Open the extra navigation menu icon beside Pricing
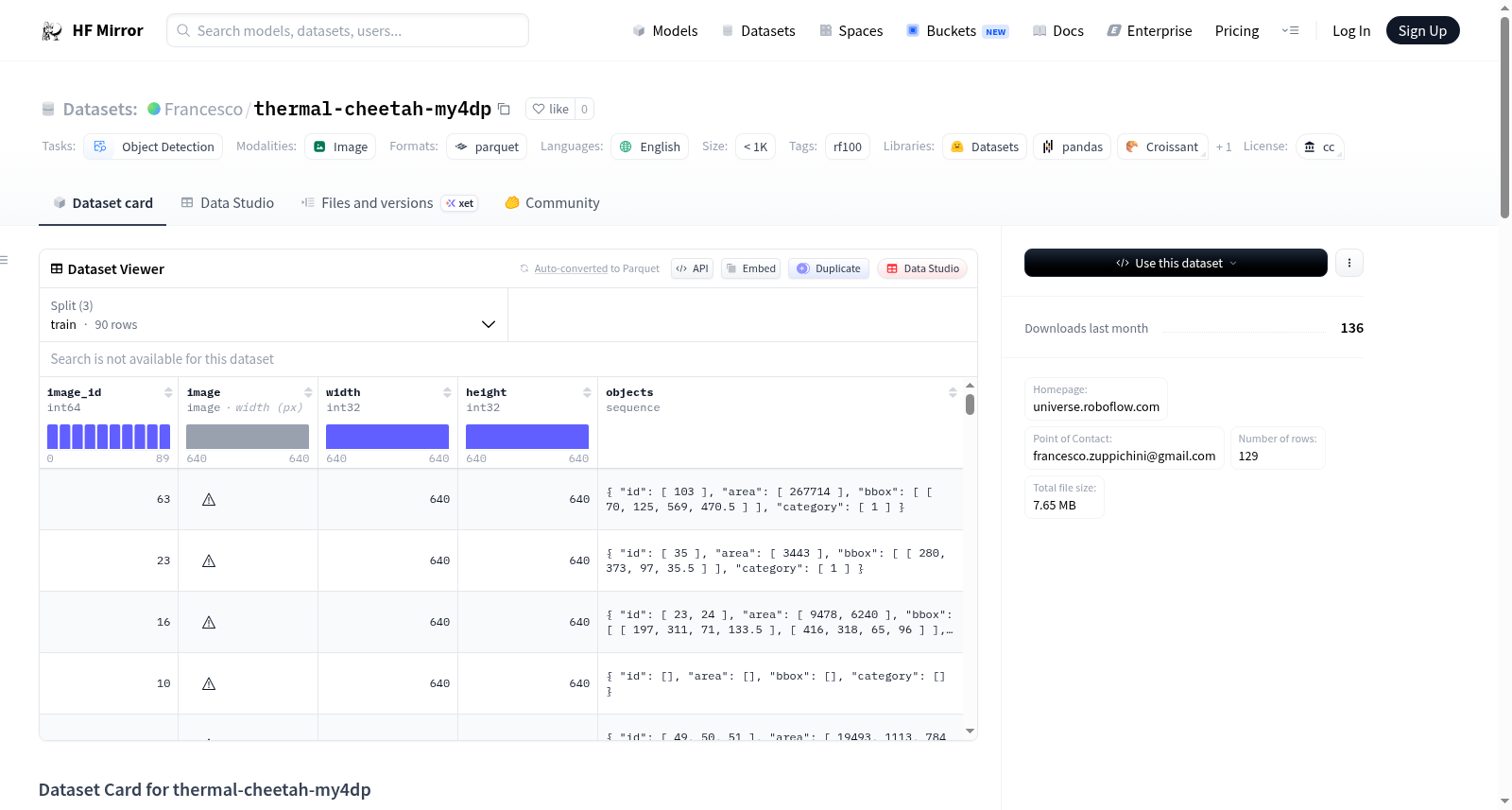 pos(1290,31)
